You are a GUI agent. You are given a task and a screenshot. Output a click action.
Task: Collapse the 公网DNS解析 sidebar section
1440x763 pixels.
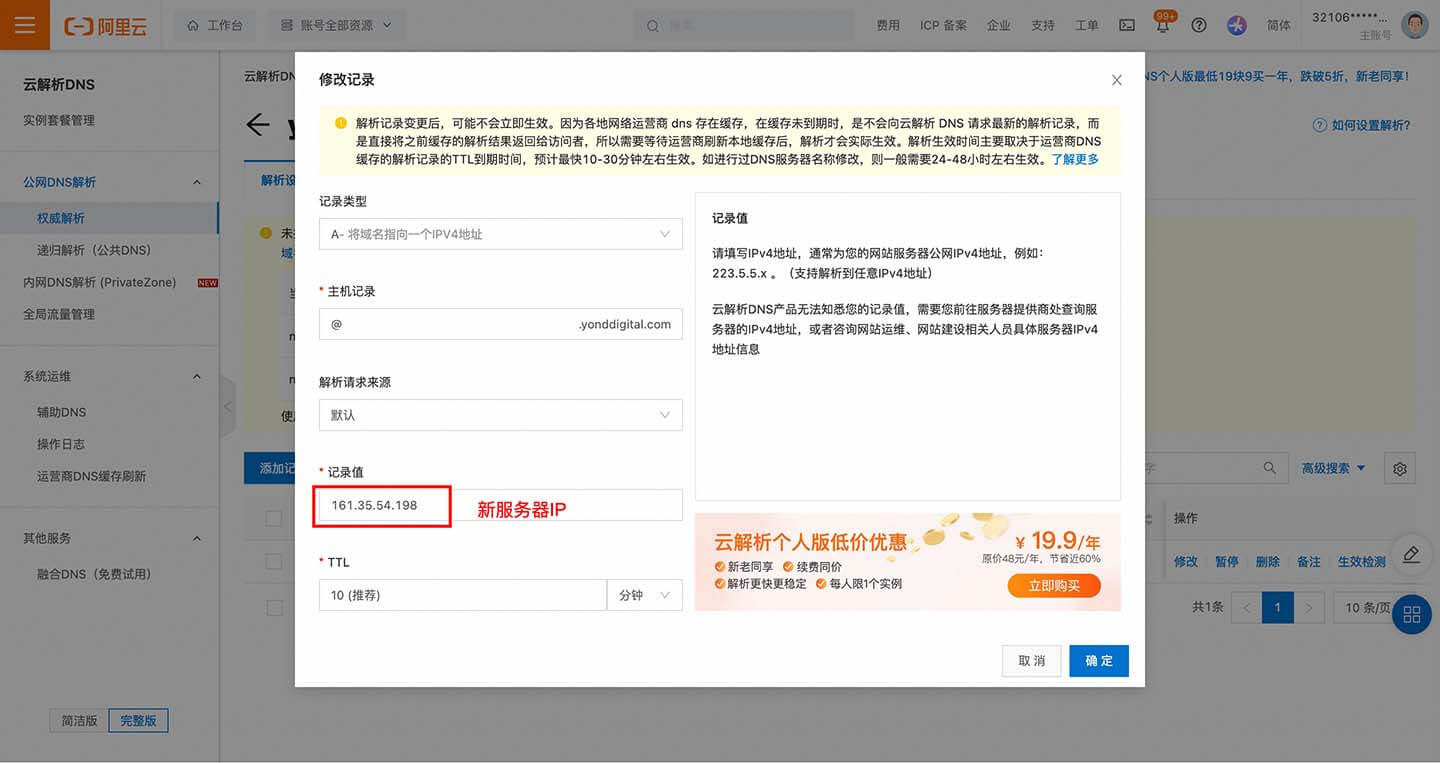click(197, 182)
